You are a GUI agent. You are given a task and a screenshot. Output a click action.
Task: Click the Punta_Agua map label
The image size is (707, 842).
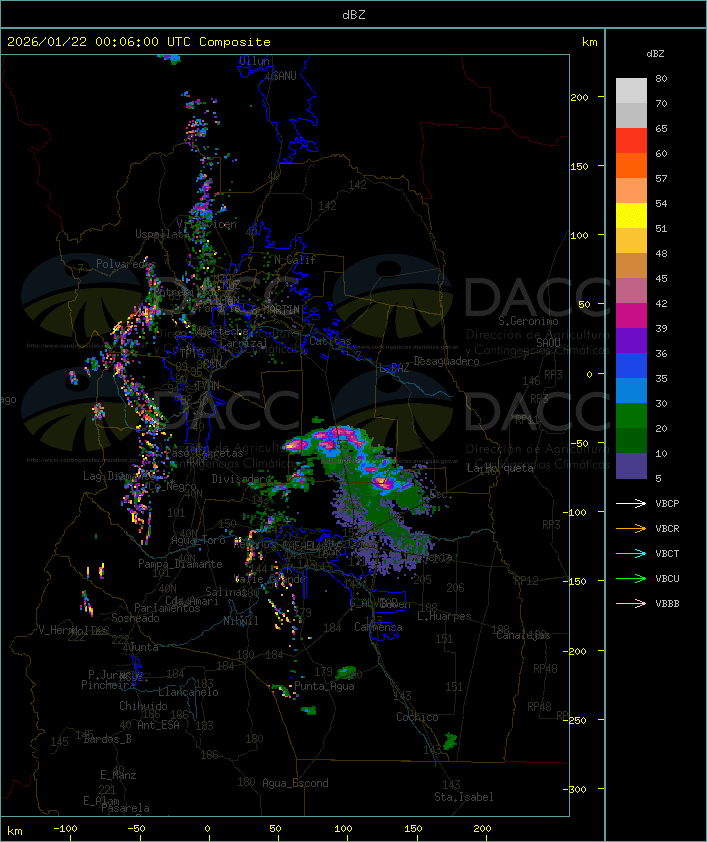326,687
